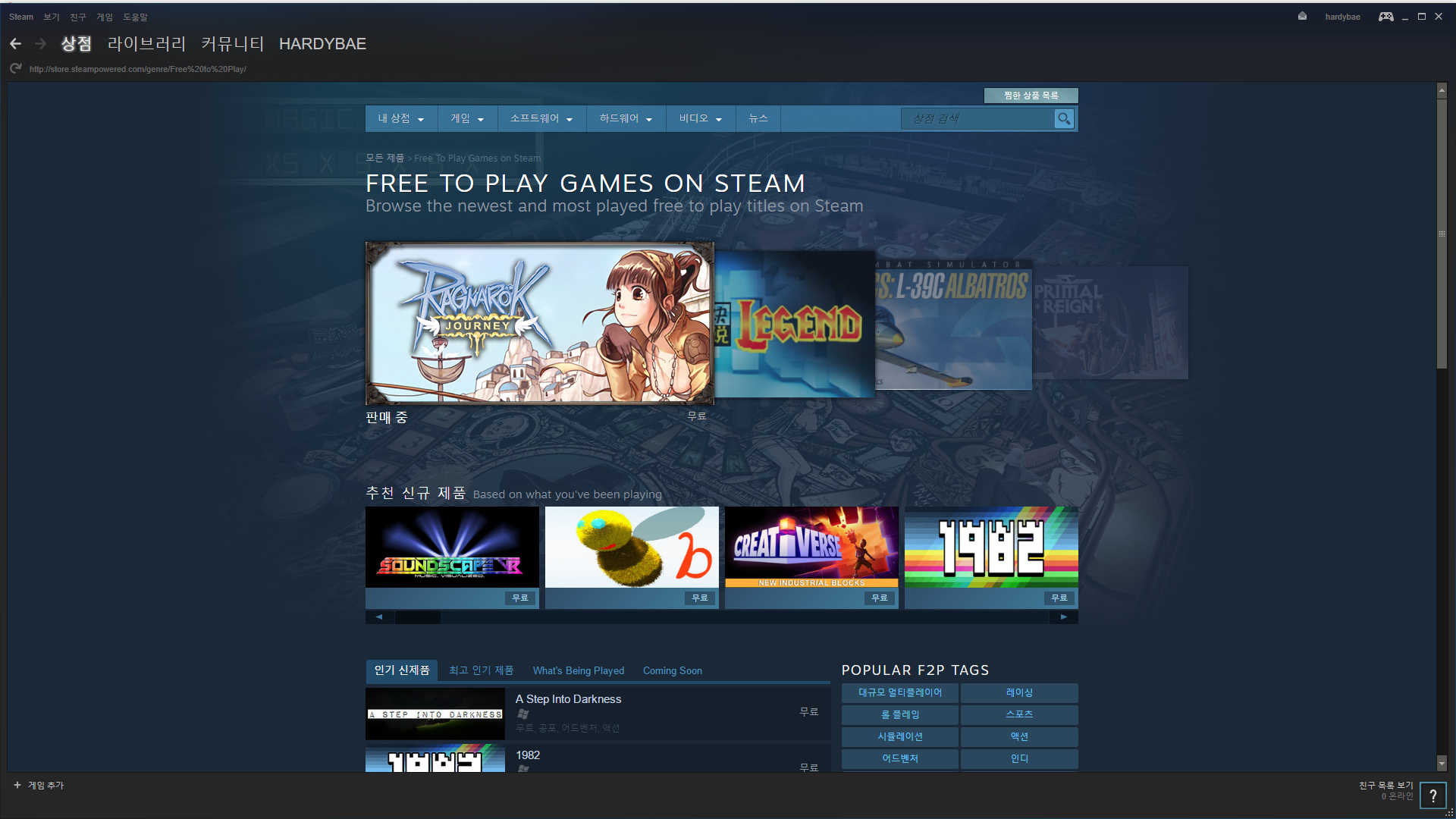Open the L-39C Albatros banner
This screenshot has width=1456, height=819.
coord(953,325)
